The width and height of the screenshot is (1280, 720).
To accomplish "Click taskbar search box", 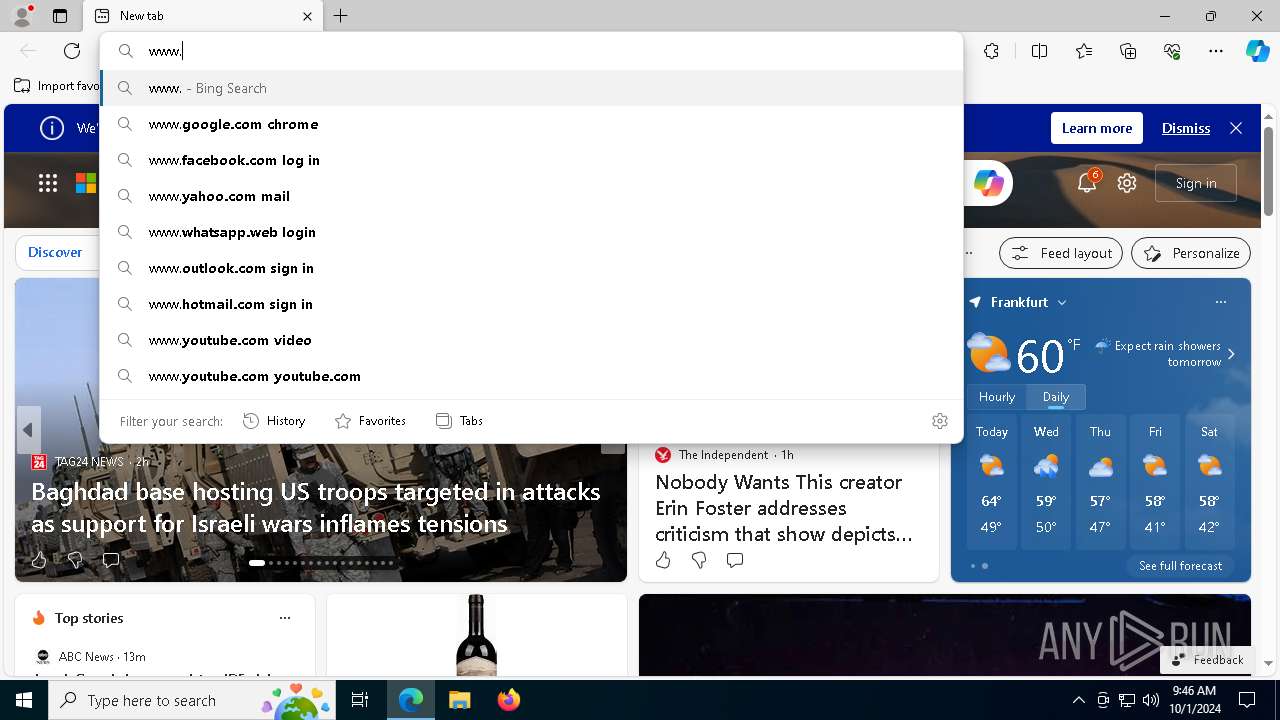I will (x=193, y=700).
